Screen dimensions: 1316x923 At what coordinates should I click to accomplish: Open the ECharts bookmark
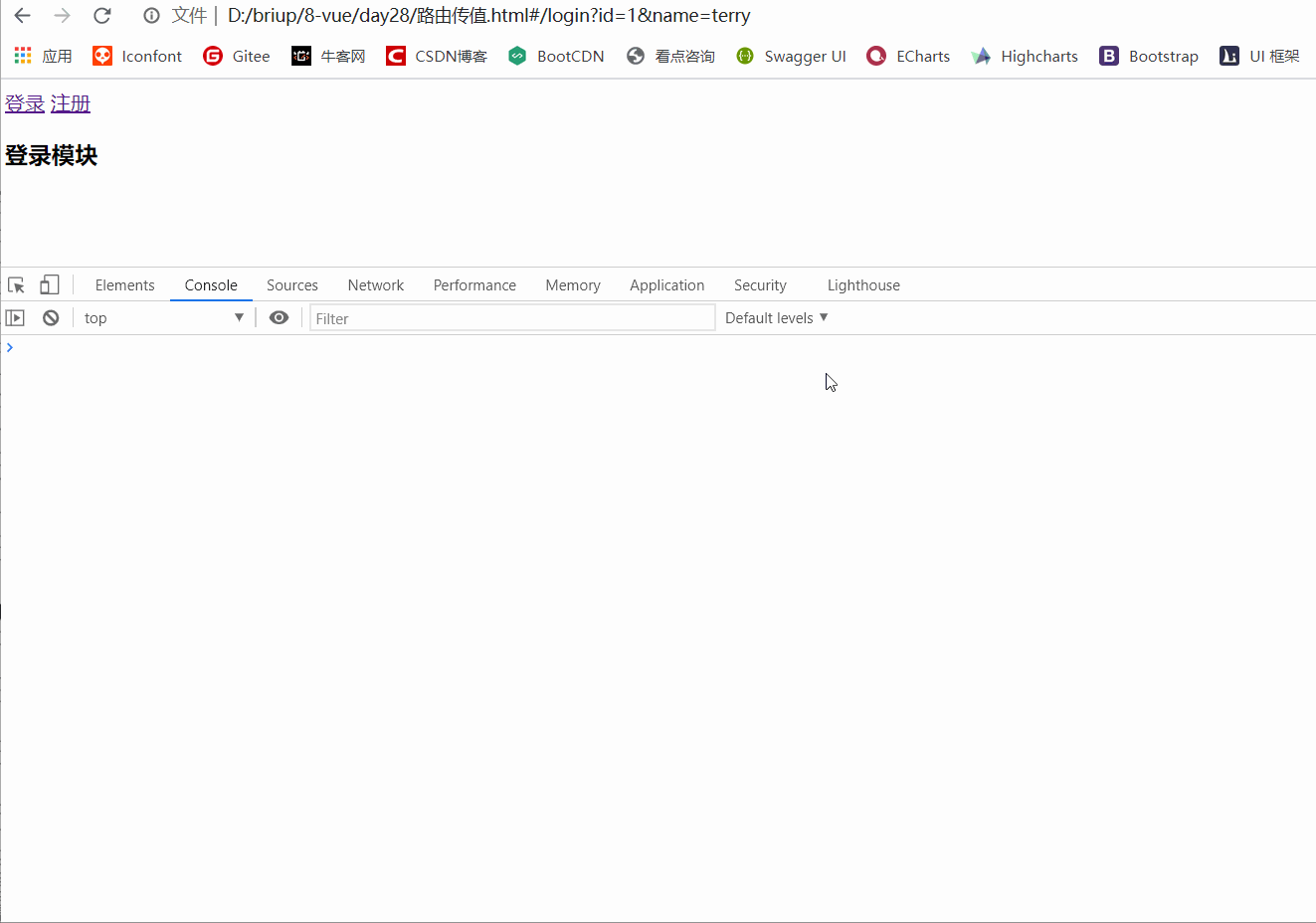pyautogui.click(x=908, y=56)
